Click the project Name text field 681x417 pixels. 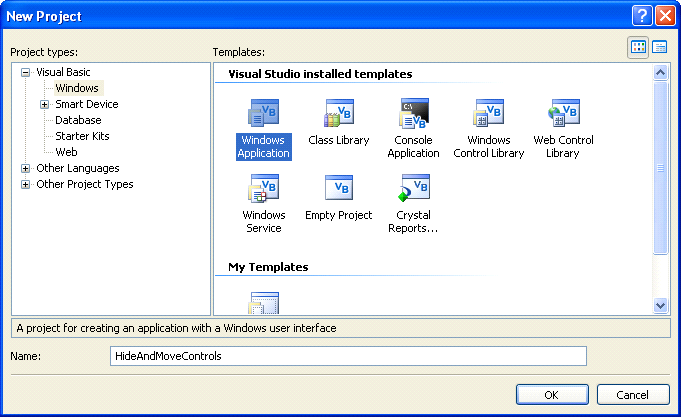pos(348,356)
